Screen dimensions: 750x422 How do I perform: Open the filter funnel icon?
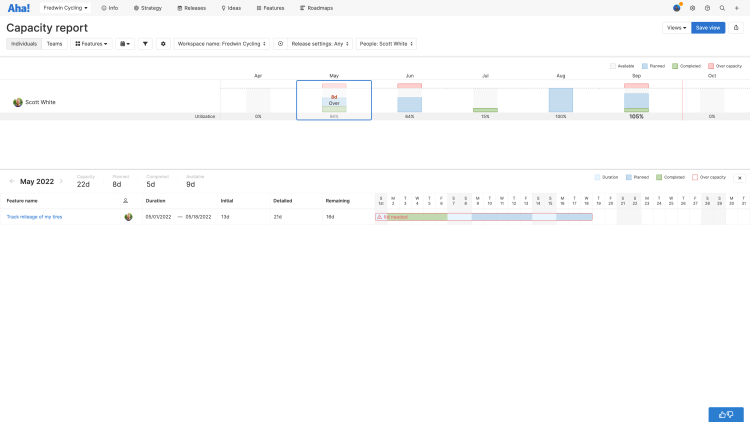click(145, 44)
